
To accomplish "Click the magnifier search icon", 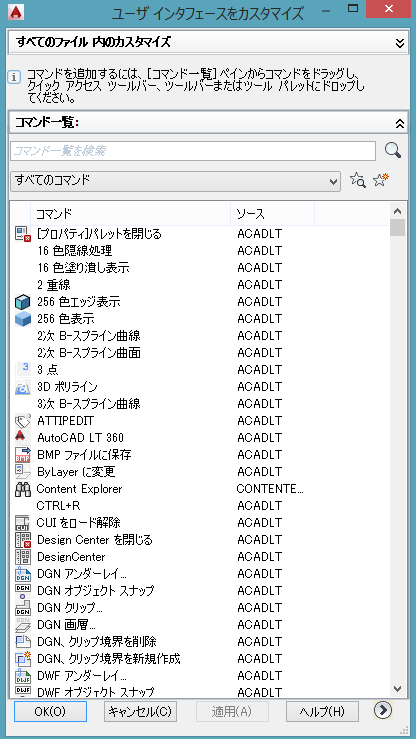I will tap(393, 151).
